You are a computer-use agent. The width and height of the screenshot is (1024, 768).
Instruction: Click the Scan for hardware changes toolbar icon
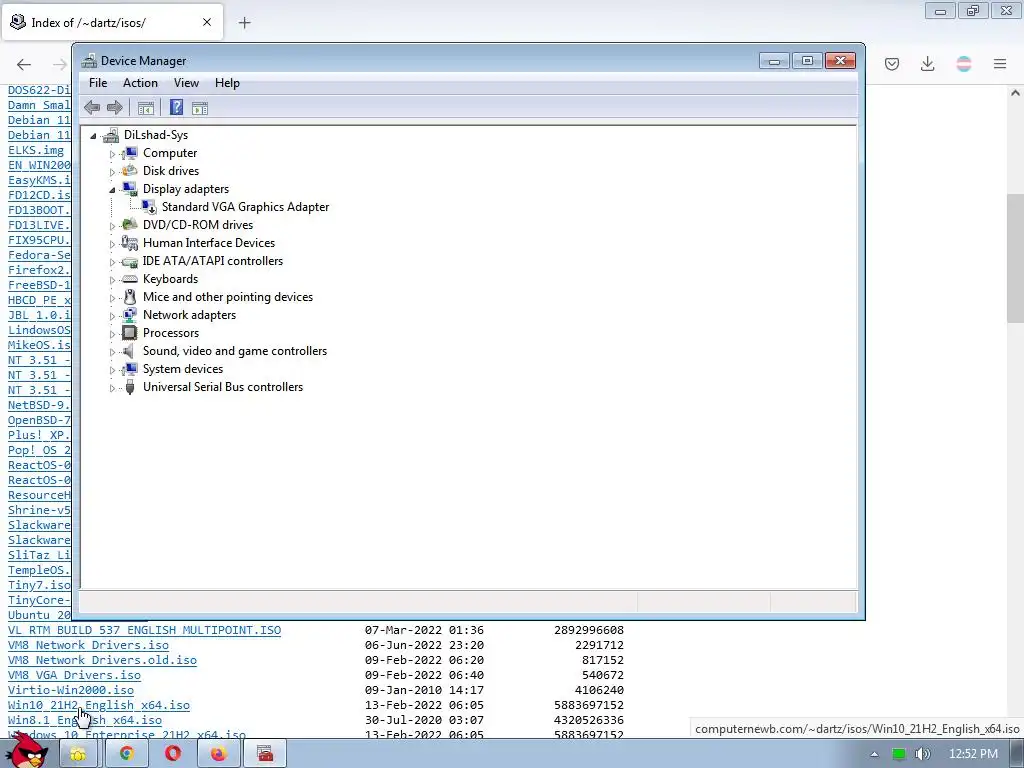[x=200, y=108]
